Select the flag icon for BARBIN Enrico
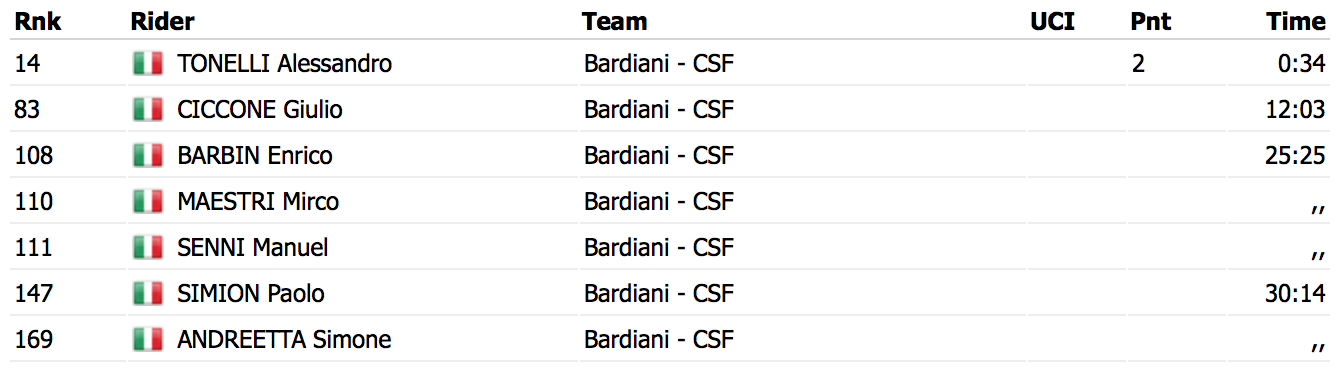The width and height of the screenshot is (1344, 380). [x=148, y=156]
